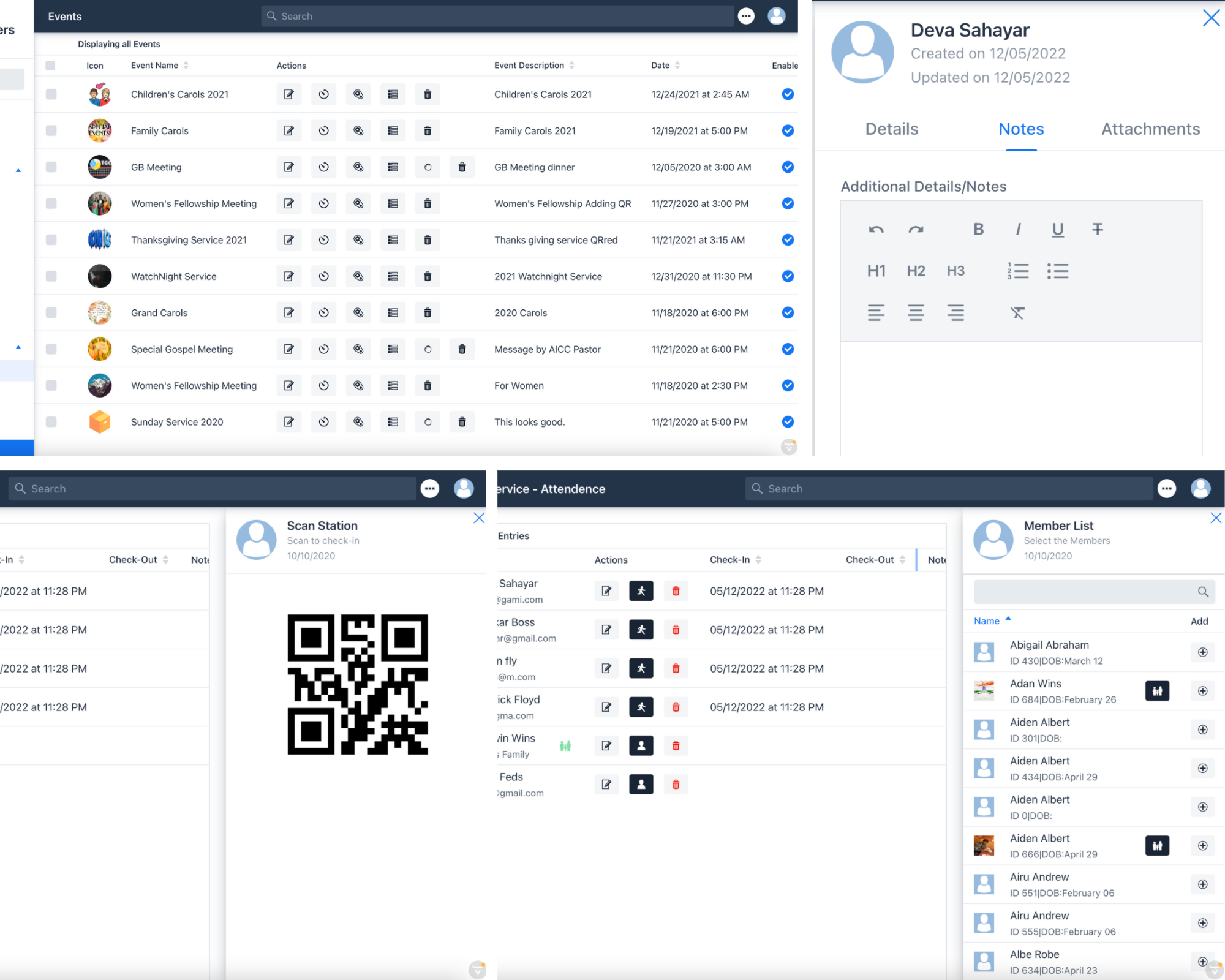Open family icon for Adan Wins
This screenshot has width=1225, height=980.
pyautogui.click(x=1158, y=692)
